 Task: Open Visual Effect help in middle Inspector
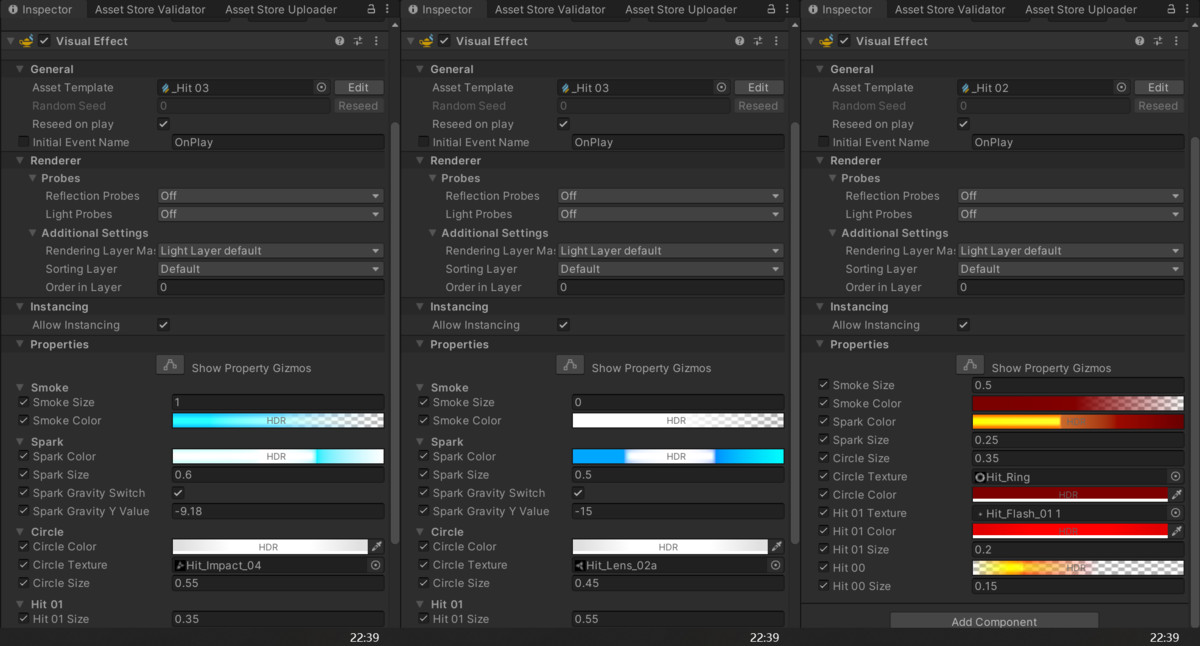(x=740, y=41)
